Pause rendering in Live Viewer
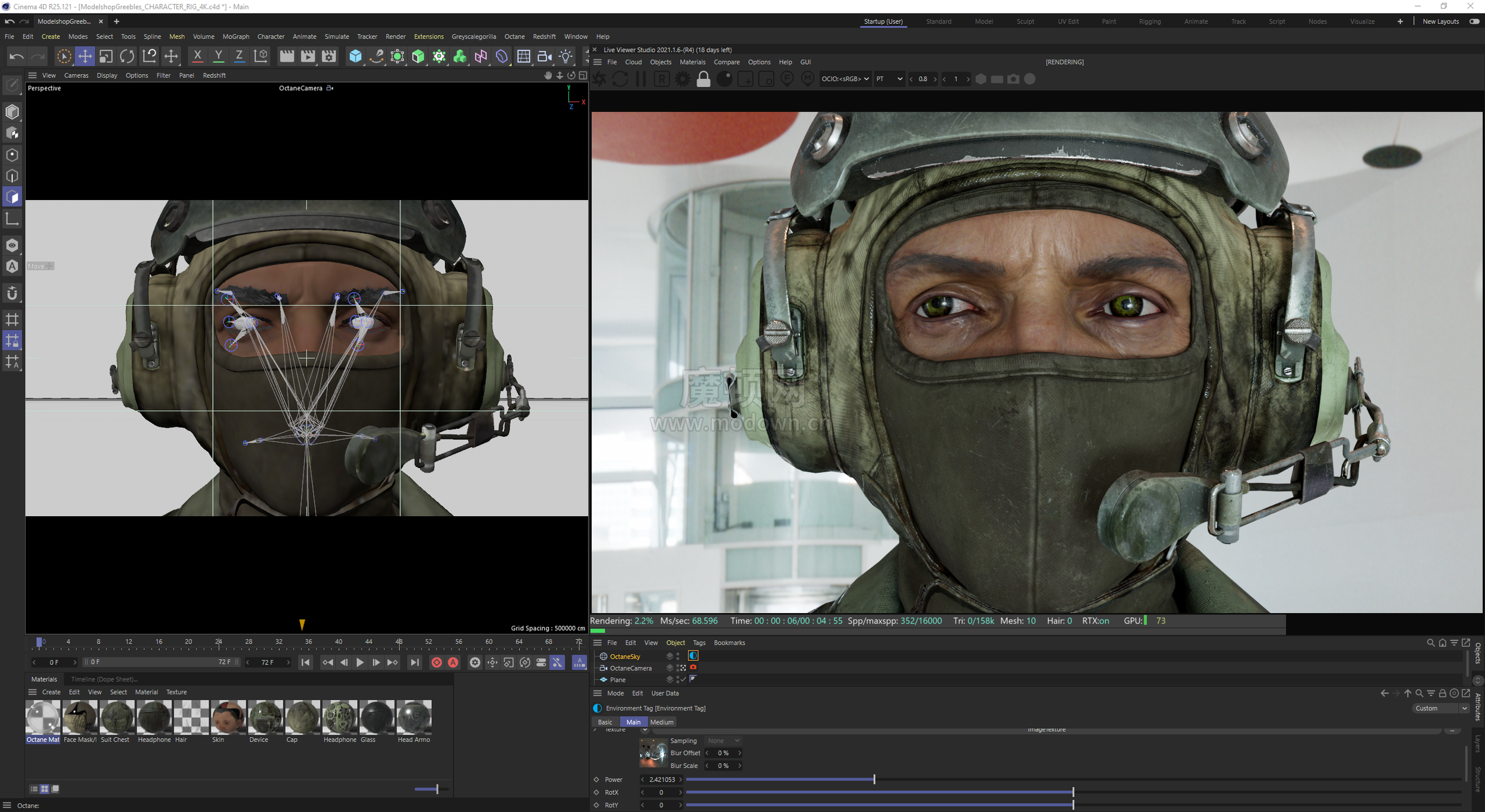This screenshot has height=812, width=1485. [641, 79]
